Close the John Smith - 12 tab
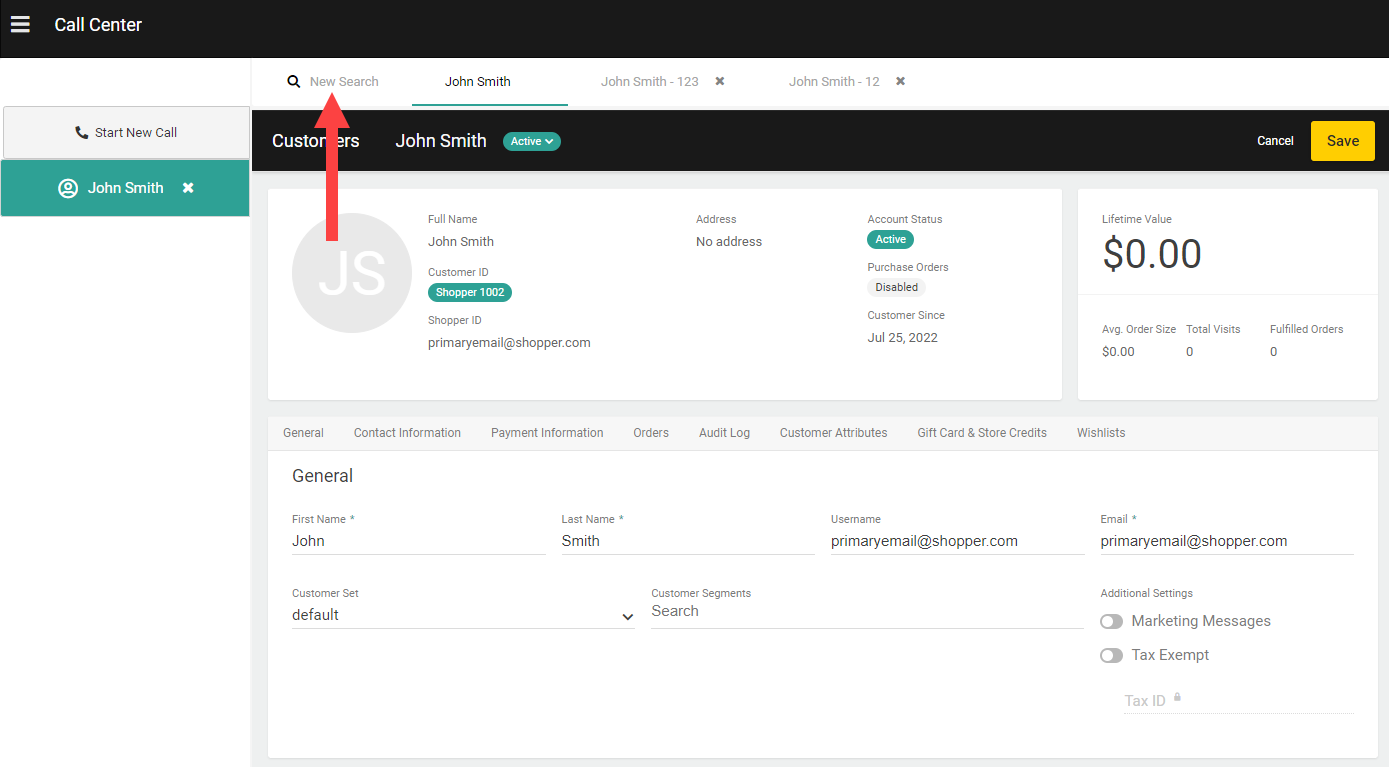The image size is (1389, 767). coord(899,81)
